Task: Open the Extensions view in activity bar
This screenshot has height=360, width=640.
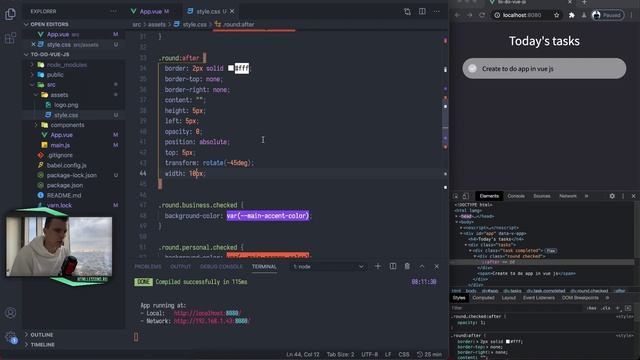Action: coord(10,38)
